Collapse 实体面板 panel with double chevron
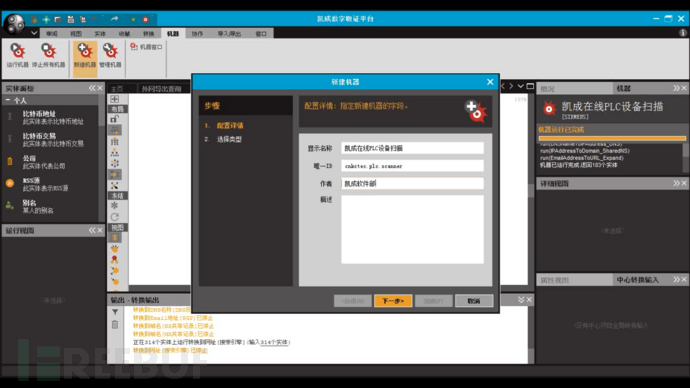The image size is (690, 388). [x=92, y=88]
